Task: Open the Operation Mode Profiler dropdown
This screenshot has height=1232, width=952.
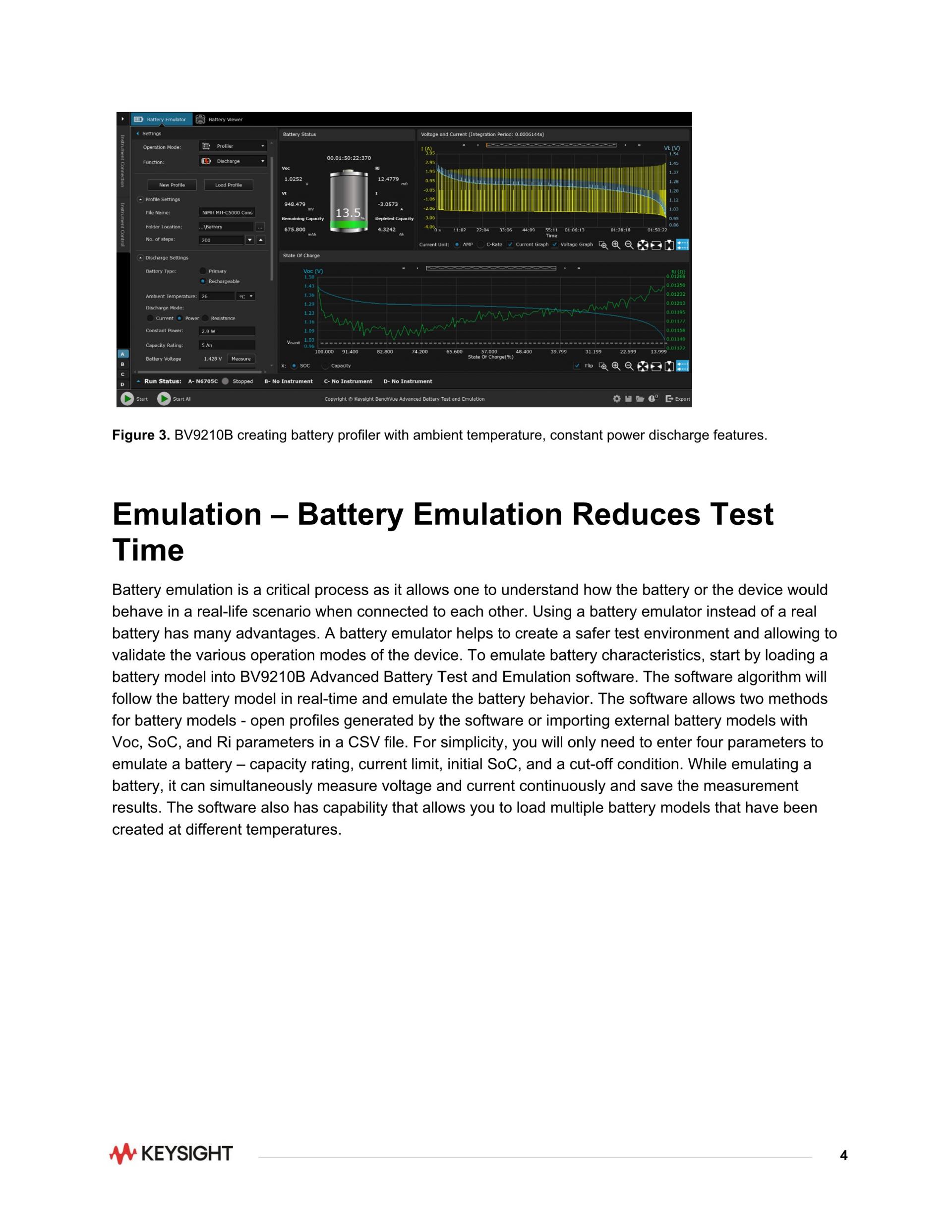Action: click(x=233, y=146)
